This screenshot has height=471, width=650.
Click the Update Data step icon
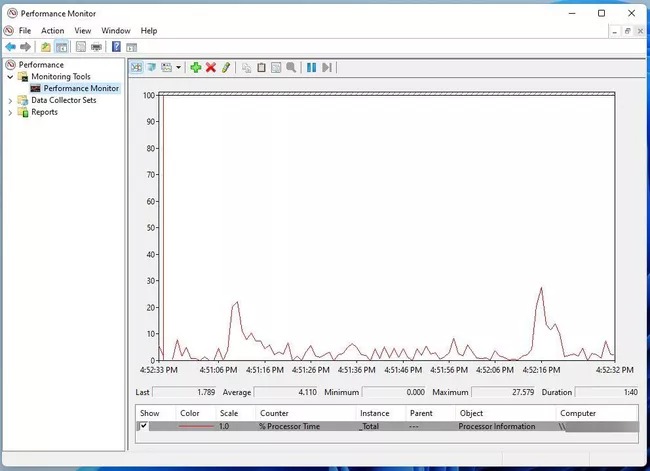327,67
